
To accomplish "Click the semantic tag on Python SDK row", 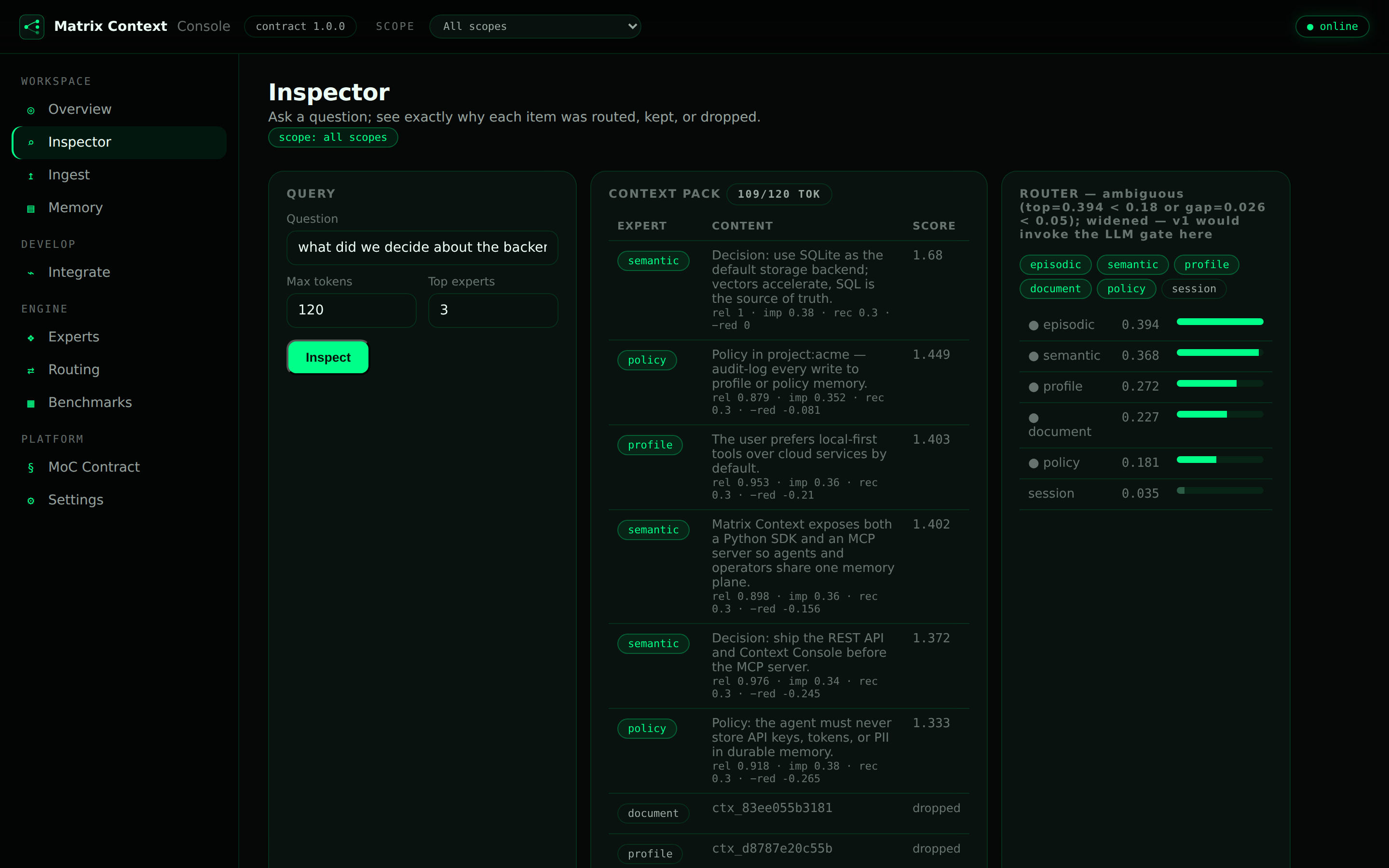I will (x=653, y=530).
